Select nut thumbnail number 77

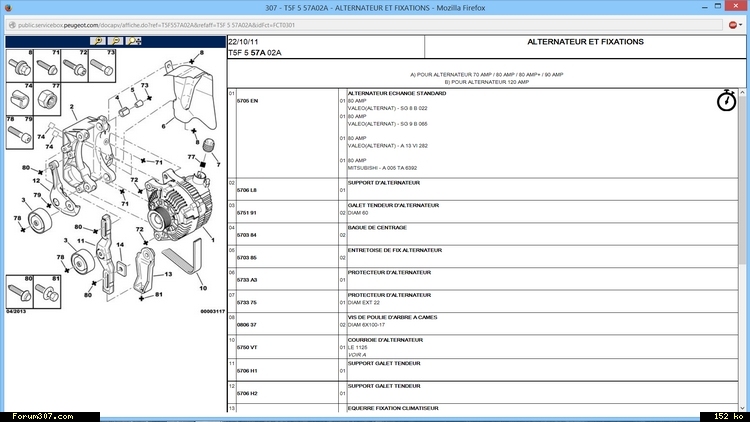(x=46, y=100)
